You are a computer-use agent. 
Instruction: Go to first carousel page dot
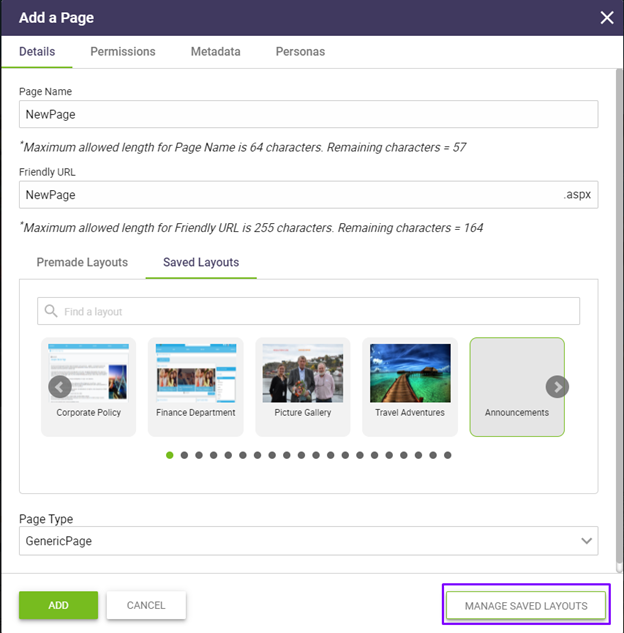pyautogui.click(x=170, y=455)
